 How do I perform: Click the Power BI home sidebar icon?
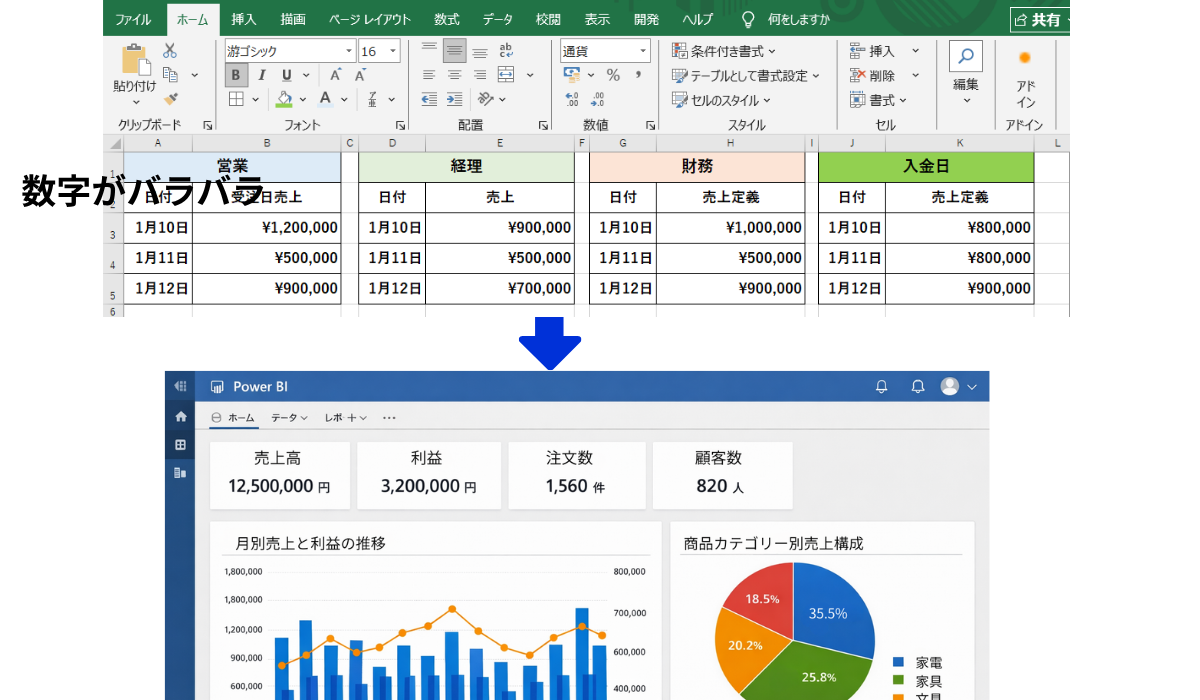(x=181, y=416)
